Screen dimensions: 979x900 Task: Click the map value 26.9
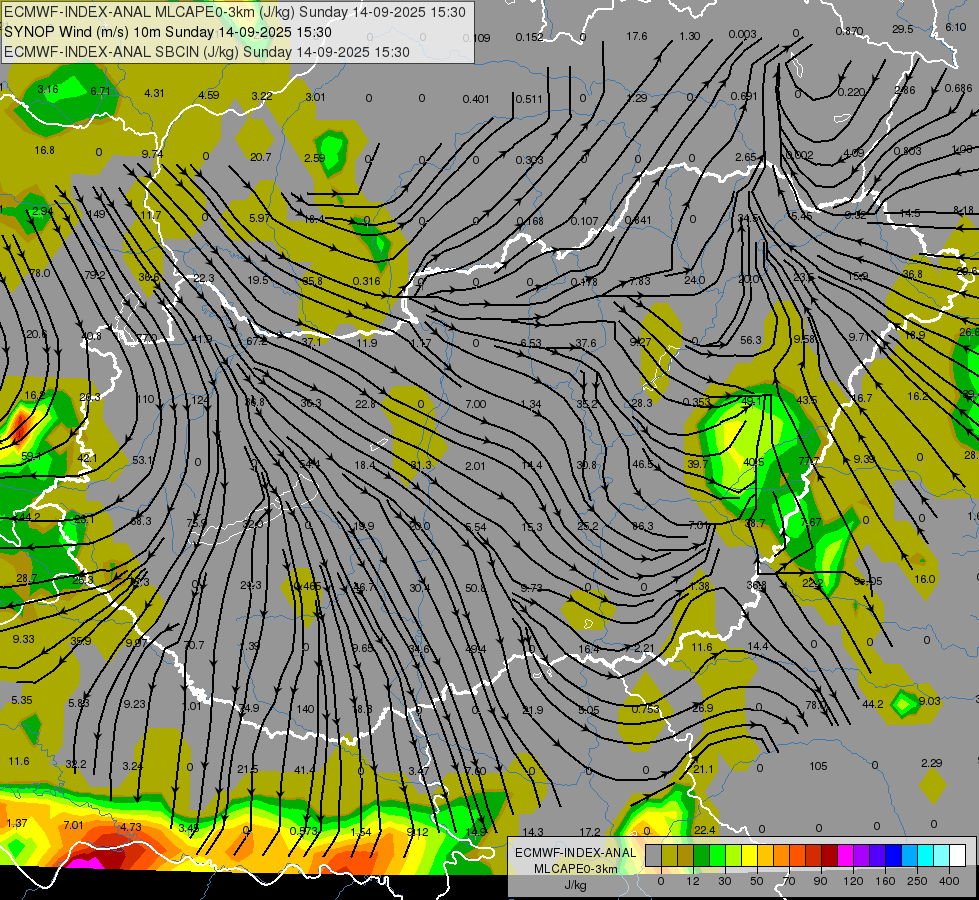point(702,708)
